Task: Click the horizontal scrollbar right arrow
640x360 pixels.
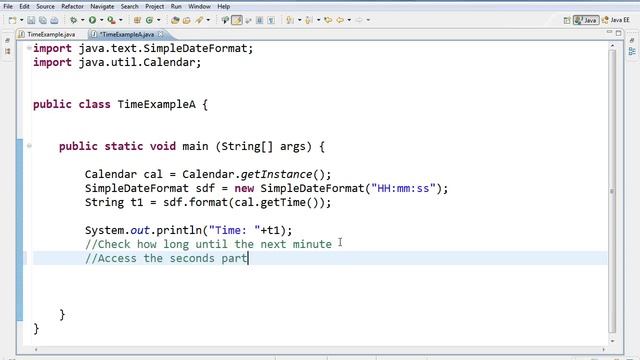Action: click(x=604, y=349)
